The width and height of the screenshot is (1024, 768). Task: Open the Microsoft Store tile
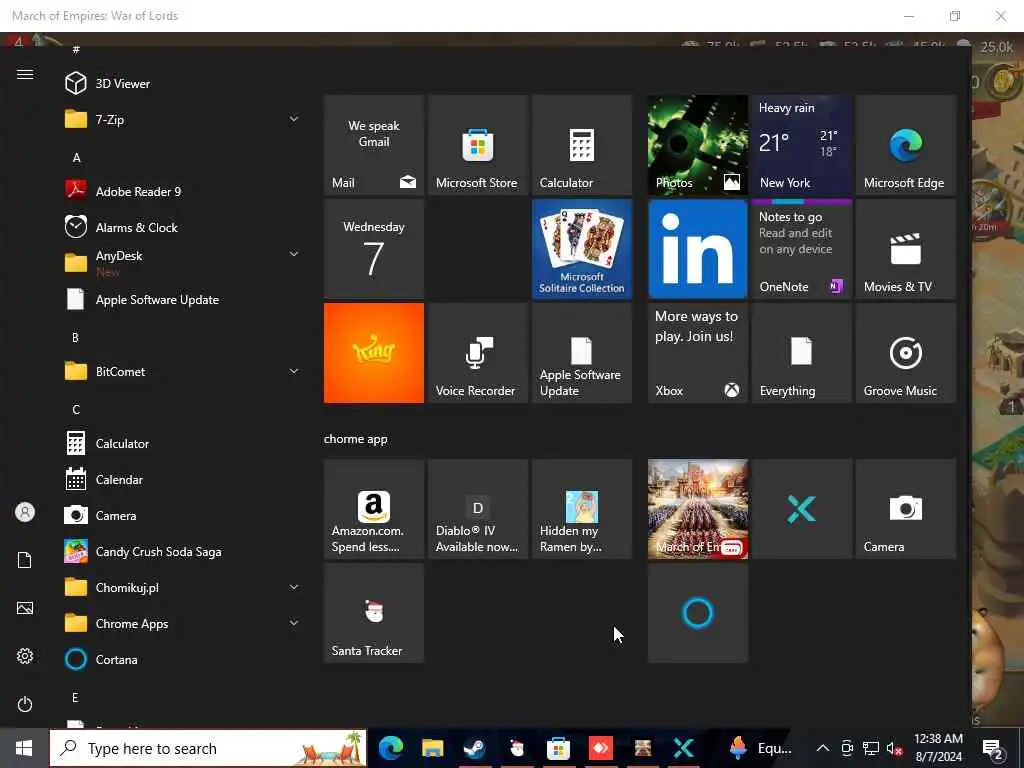477,145
